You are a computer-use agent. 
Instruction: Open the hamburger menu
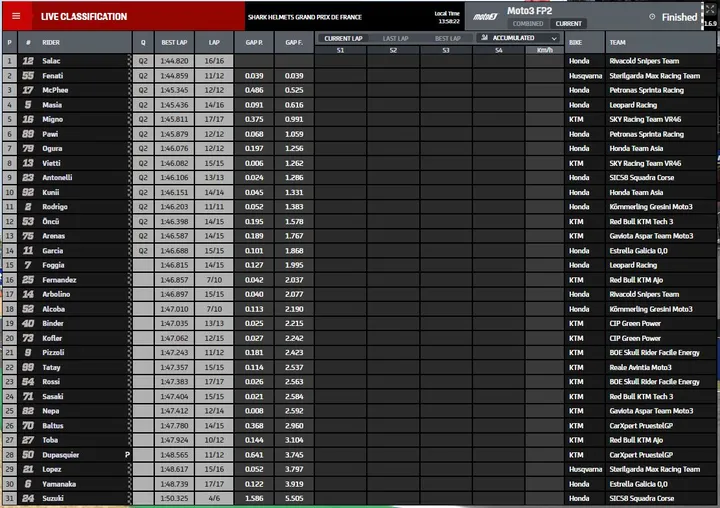[x=16, y=17]
